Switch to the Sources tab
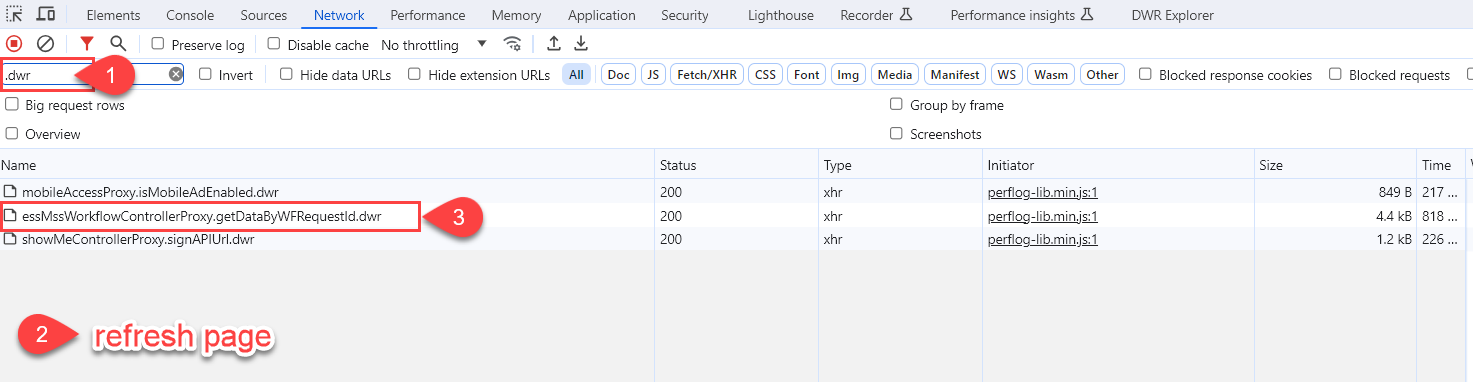 tap(264, 15)
